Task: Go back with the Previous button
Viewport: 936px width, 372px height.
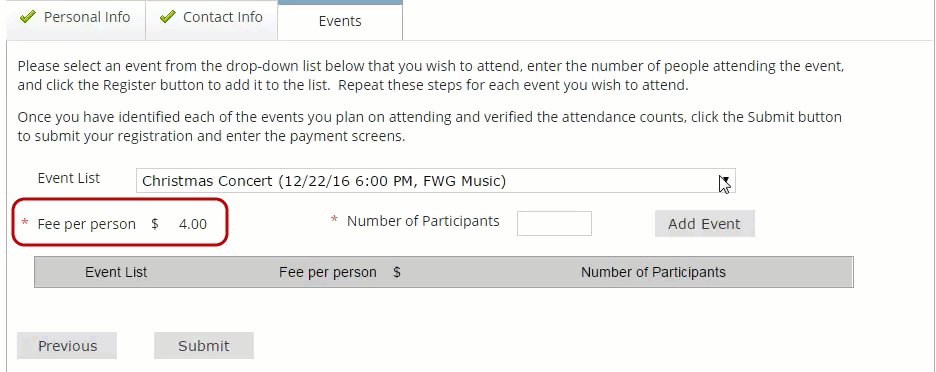Action: click(x=67, y=346)
